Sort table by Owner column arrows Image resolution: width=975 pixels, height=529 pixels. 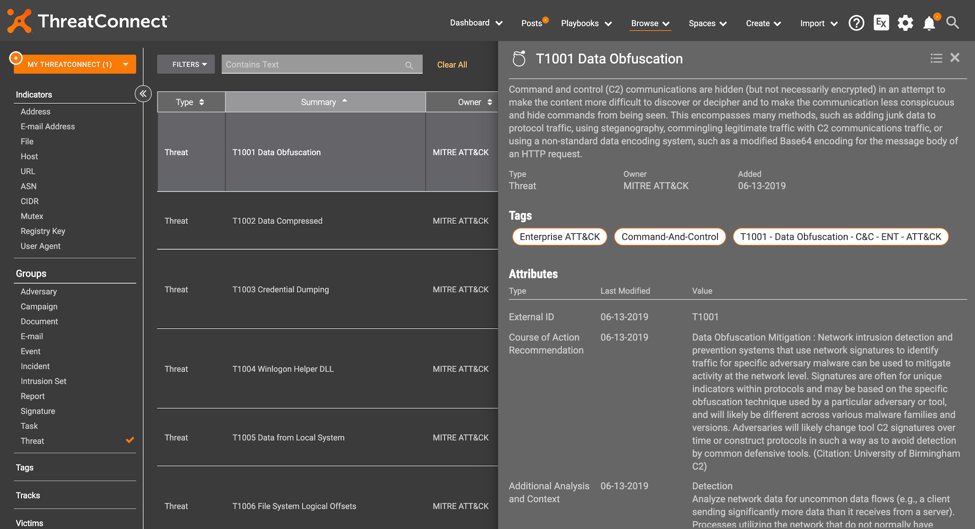pyautogui.click(x=489, y=102)
